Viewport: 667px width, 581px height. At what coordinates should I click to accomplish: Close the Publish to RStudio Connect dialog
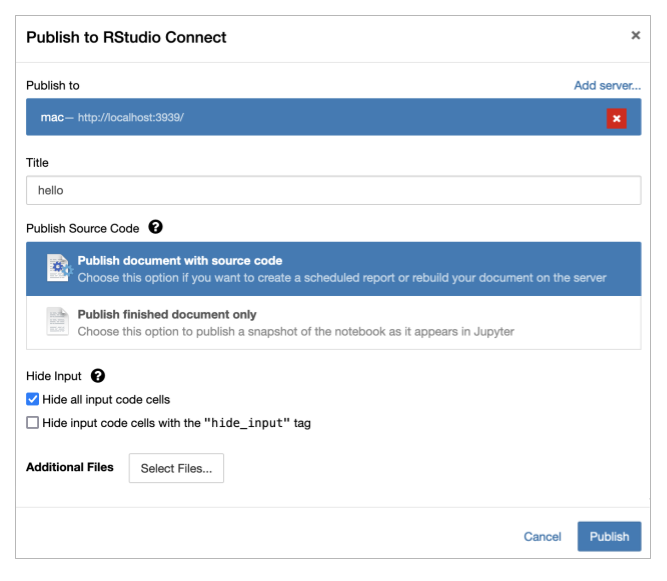[x=635, y=35]
